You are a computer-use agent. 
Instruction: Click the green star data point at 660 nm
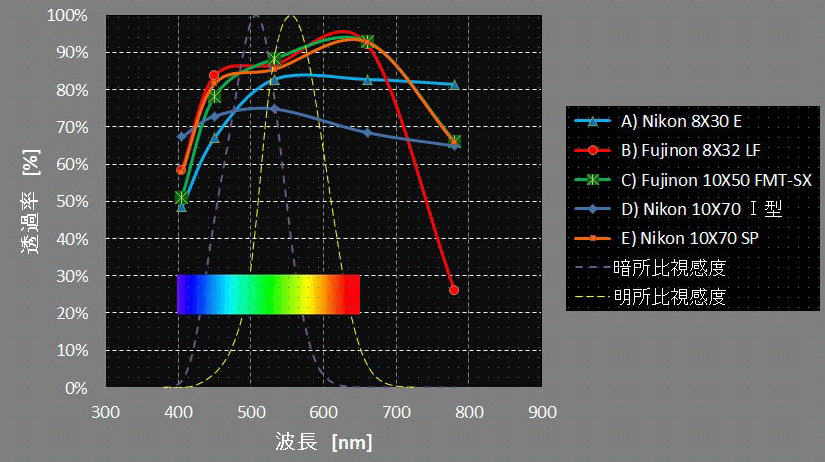(368, 42)
